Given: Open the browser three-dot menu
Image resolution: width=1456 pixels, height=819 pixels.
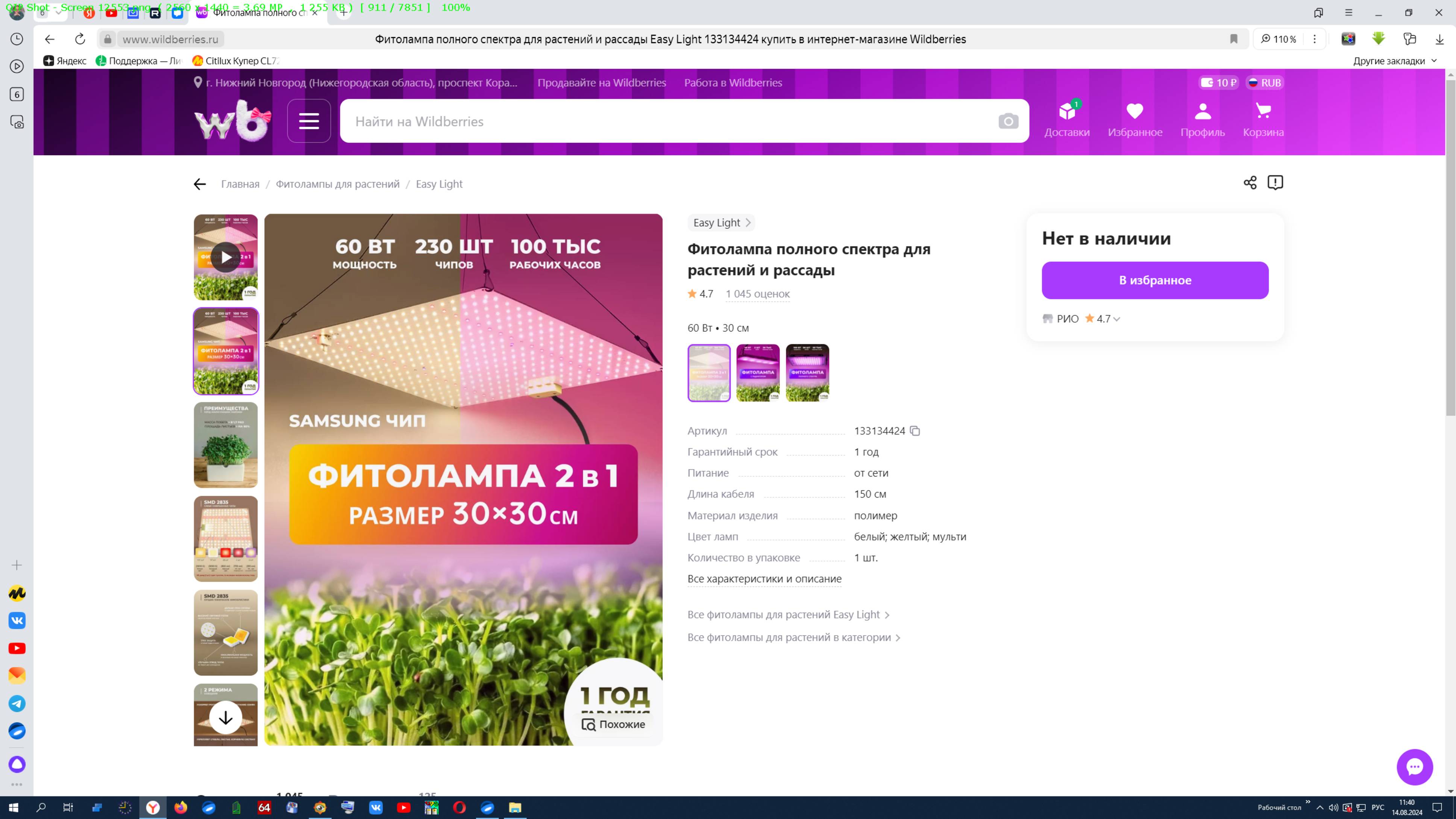Looking at the screenshot, I should point(1314,39).
